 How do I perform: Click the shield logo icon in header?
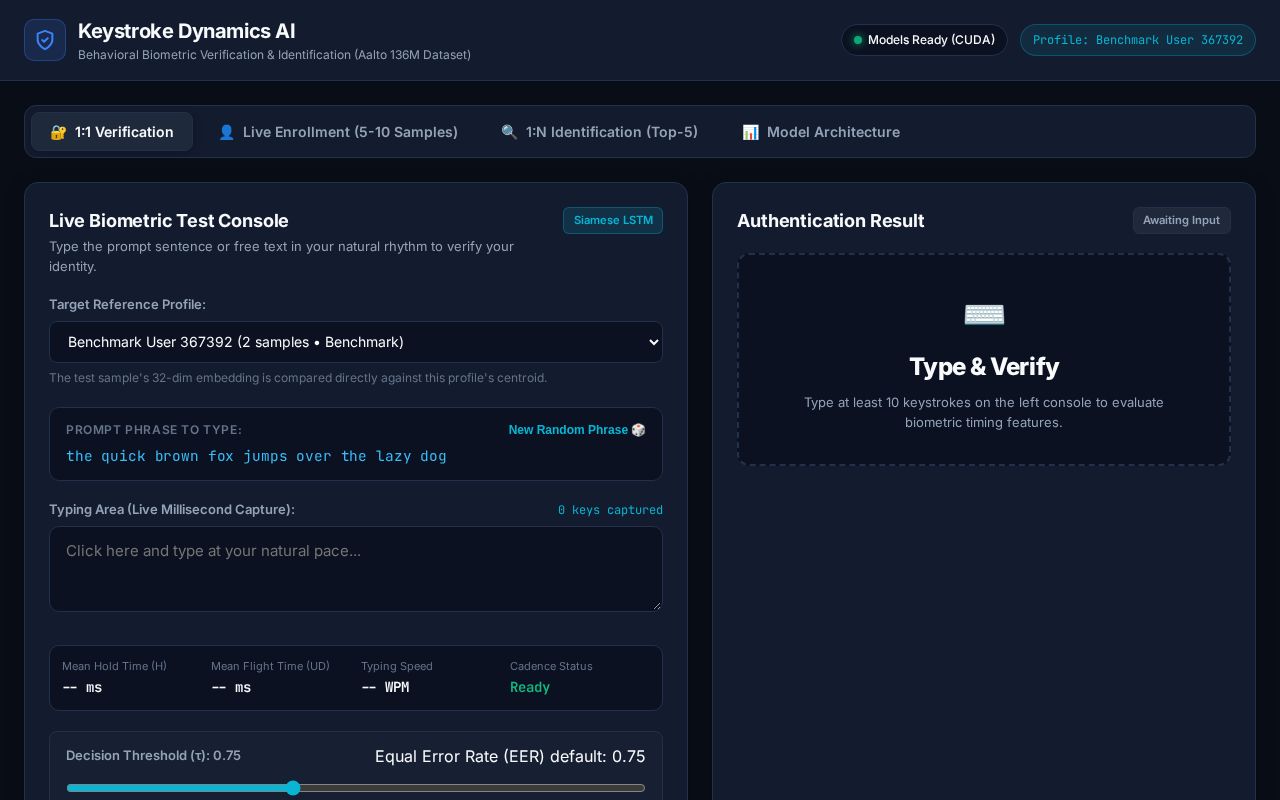(45, 40)
